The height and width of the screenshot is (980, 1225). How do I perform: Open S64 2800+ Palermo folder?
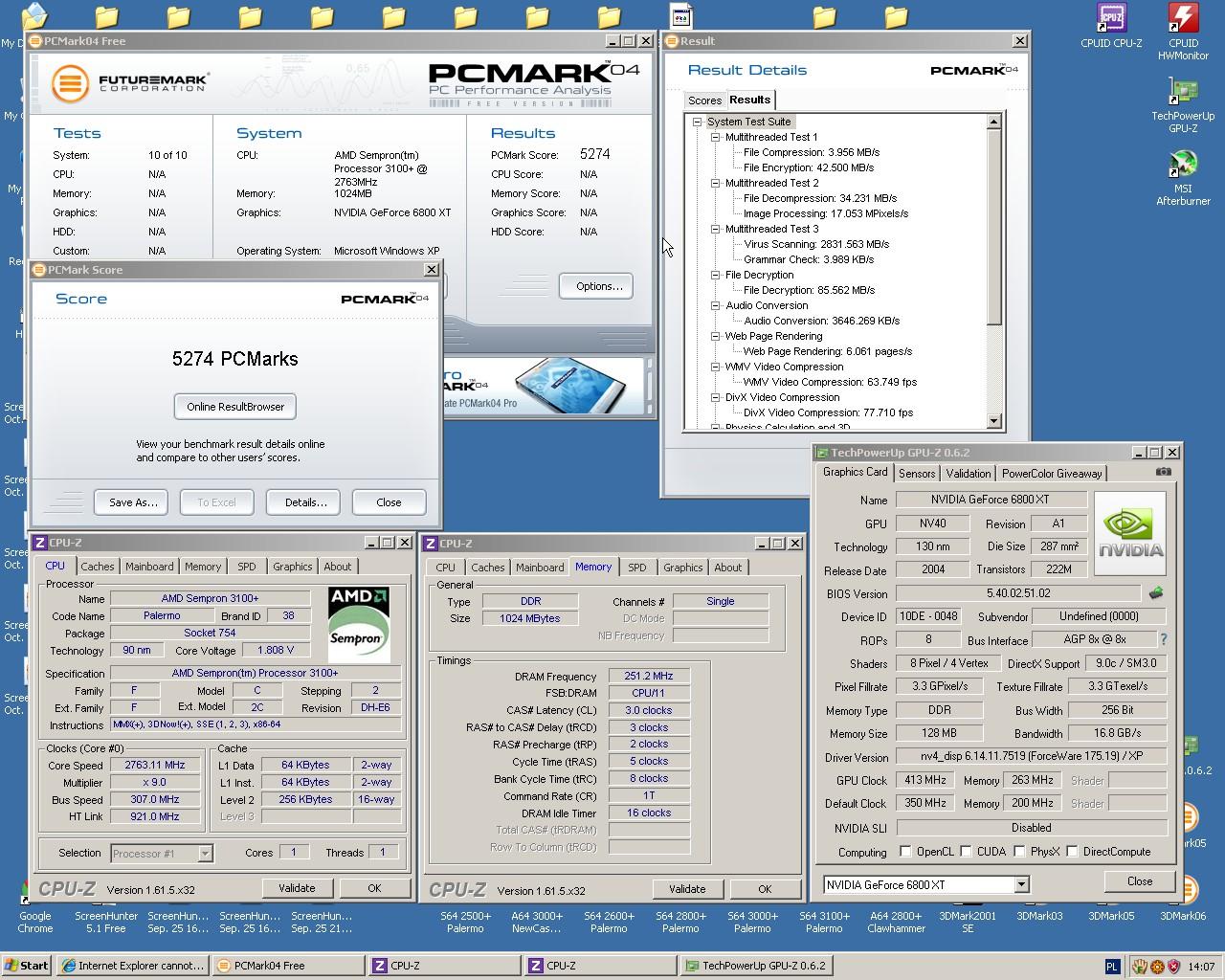(680, 922)
